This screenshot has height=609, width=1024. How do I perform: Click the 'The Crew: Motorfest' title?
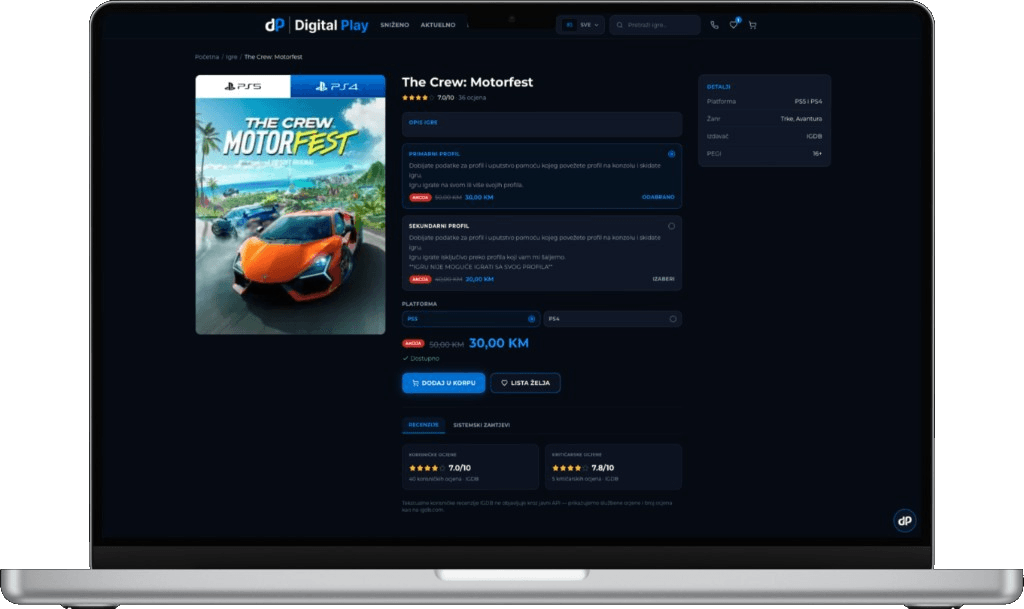467,82
